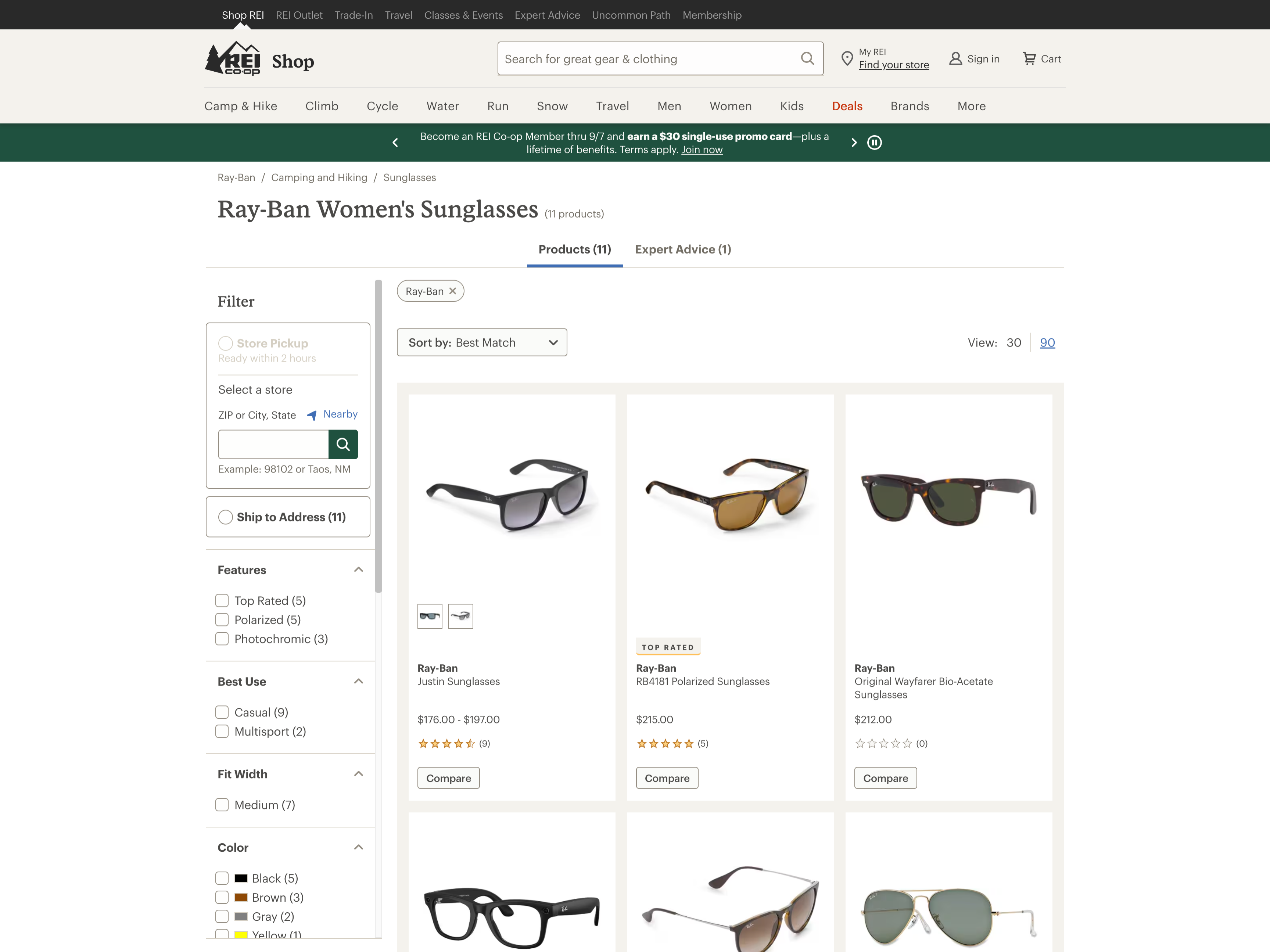Click the Camping and Hiking breadcrumb

319,177
